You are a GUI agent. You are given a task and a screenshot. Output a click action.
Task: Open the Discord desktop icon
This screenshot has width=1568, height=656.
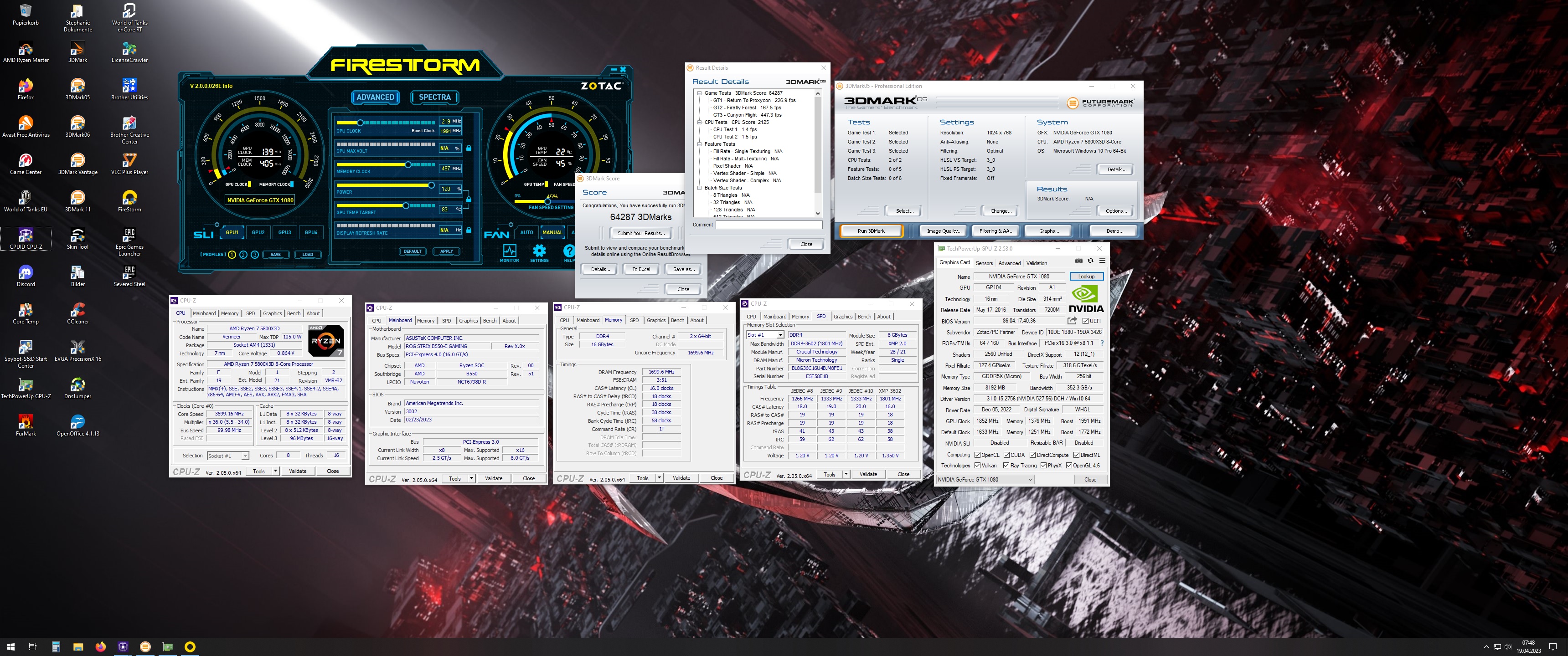[26, 276]
